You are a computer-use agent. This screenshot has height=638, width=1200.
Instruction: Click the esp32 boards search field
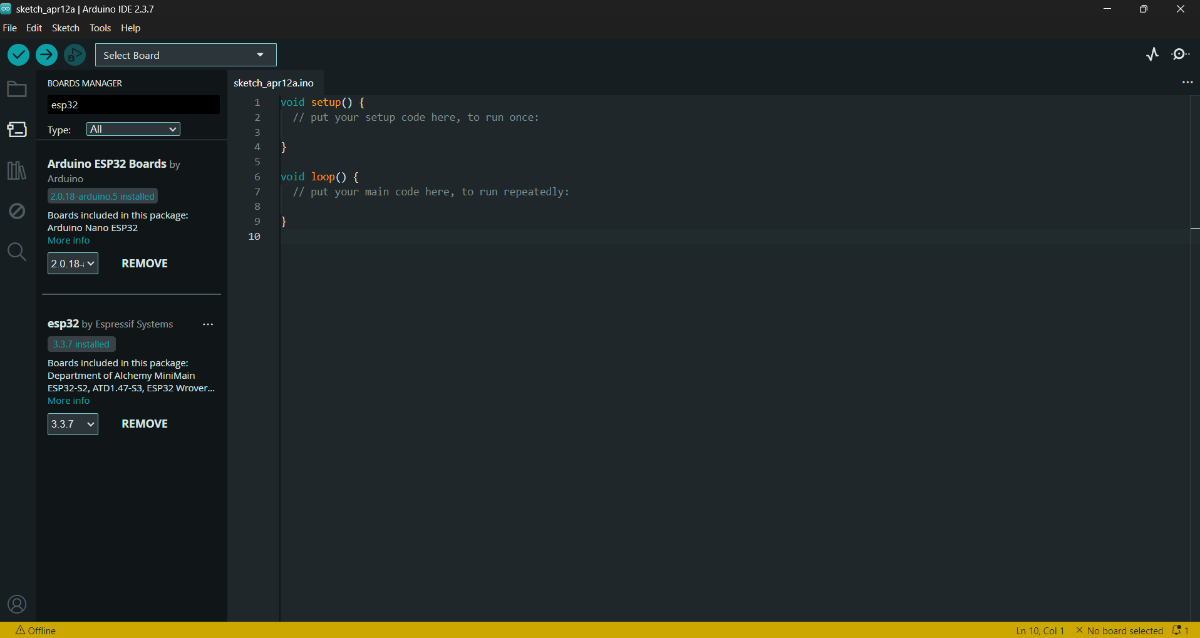coord(133,105)
